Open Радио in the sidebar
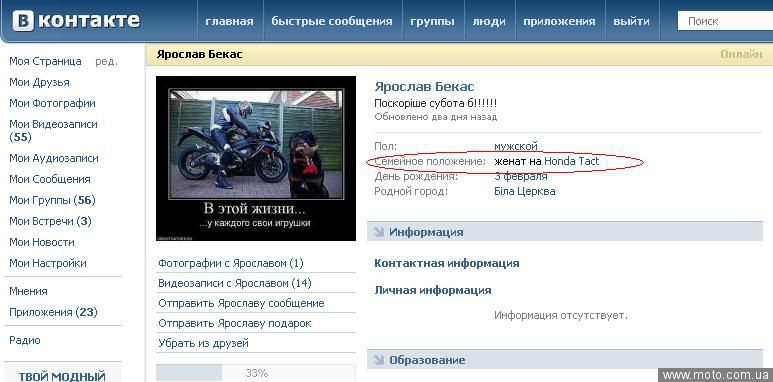773x382 pixels. point(25,340)
